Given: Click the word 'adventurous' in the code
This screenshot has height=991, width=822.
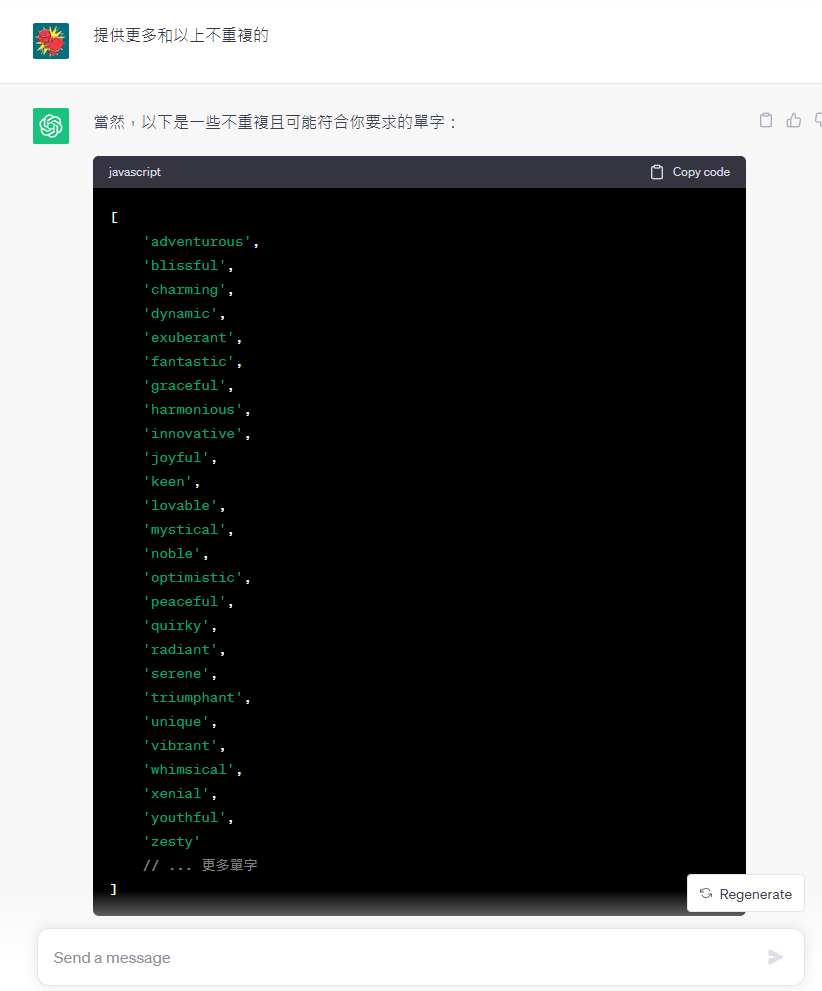Looking at the screenshot, I should pyautogui.click(x=196, y=241).
